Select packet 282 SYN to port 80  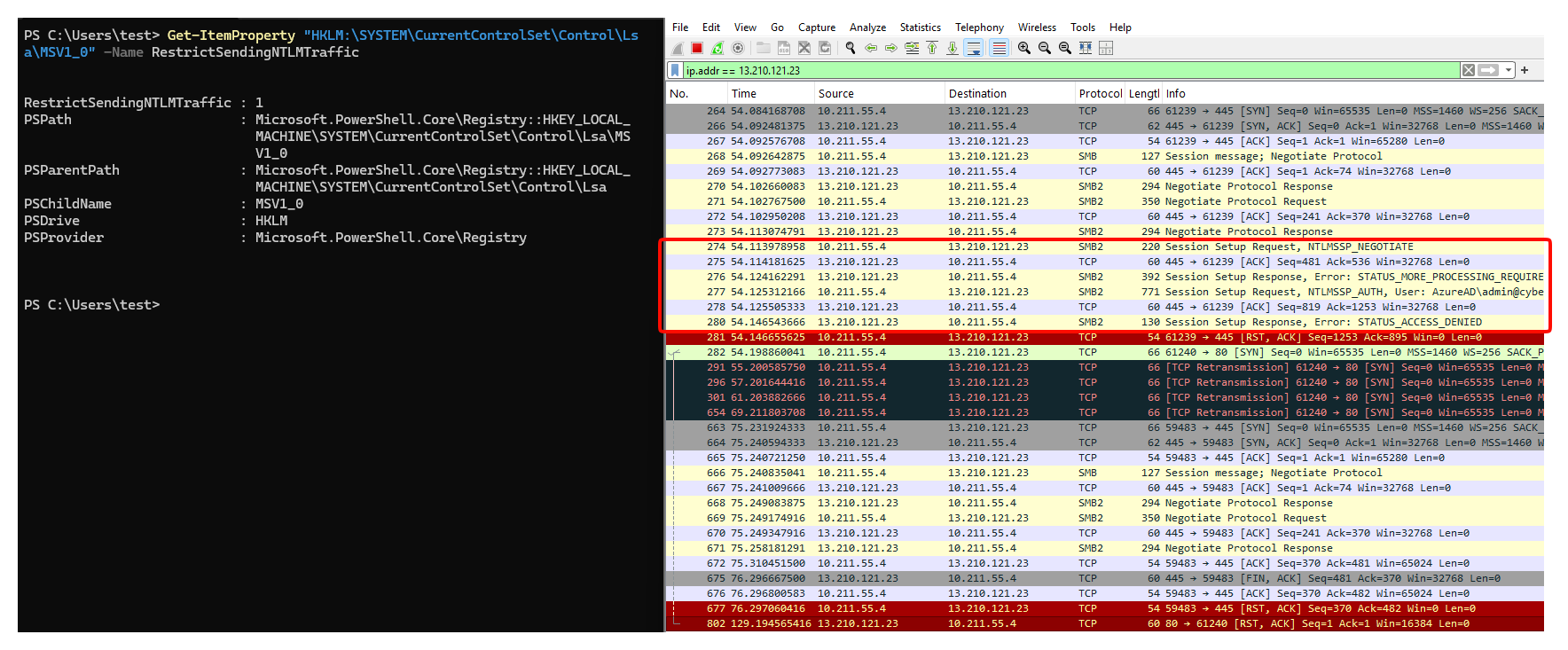pos(1105,352)
